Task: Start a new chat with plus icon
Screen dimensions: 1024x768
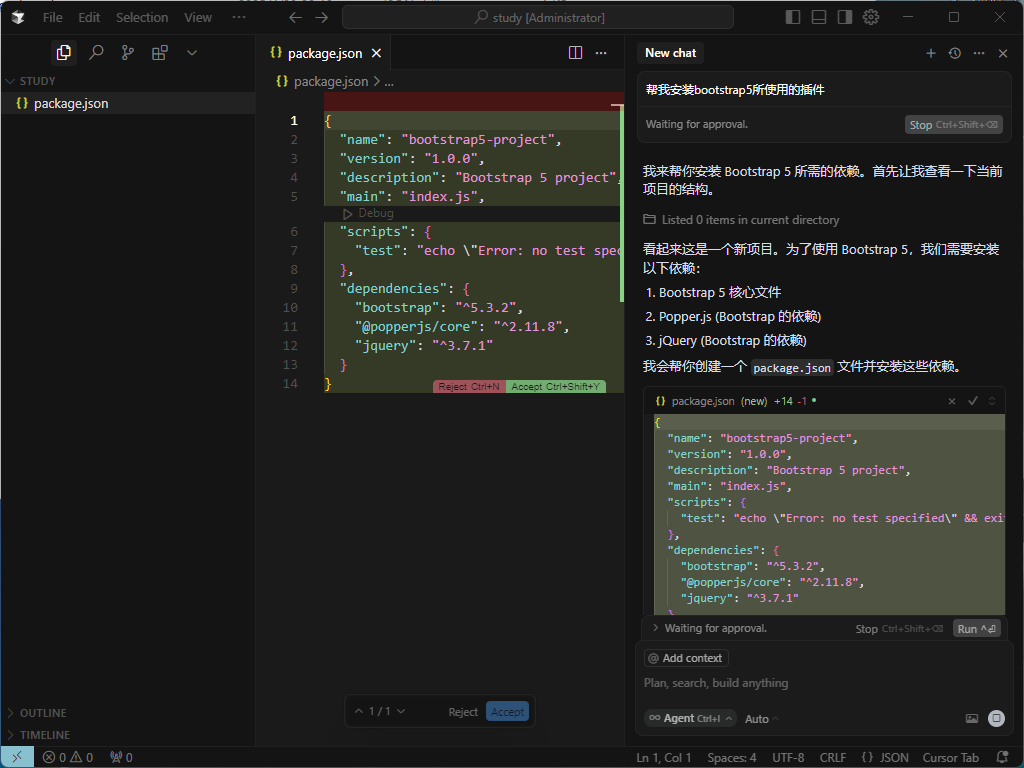Action: (x=931, y=53)
